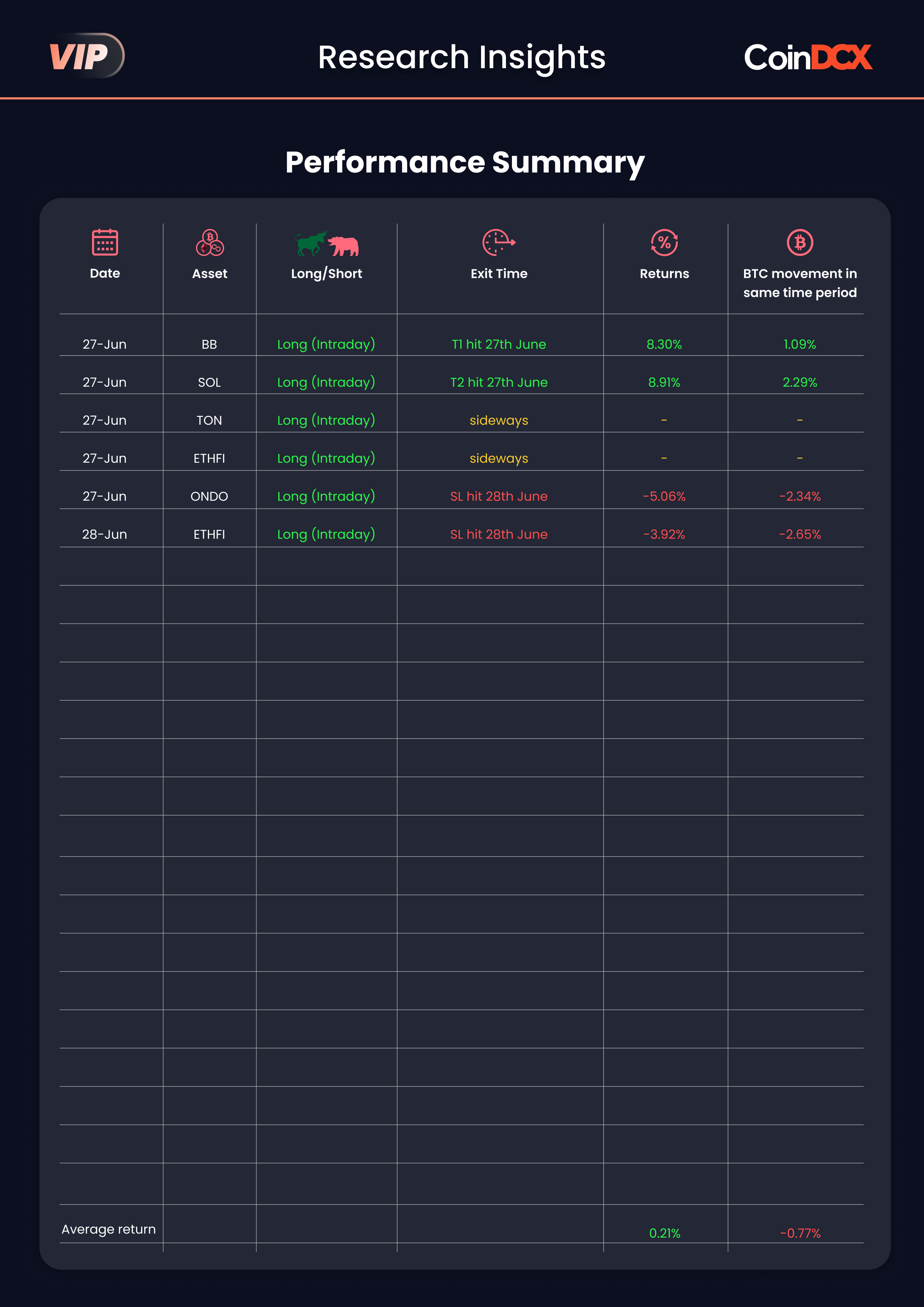
Task: Click the Research Insights heading
Action: [x=462, y=57]
